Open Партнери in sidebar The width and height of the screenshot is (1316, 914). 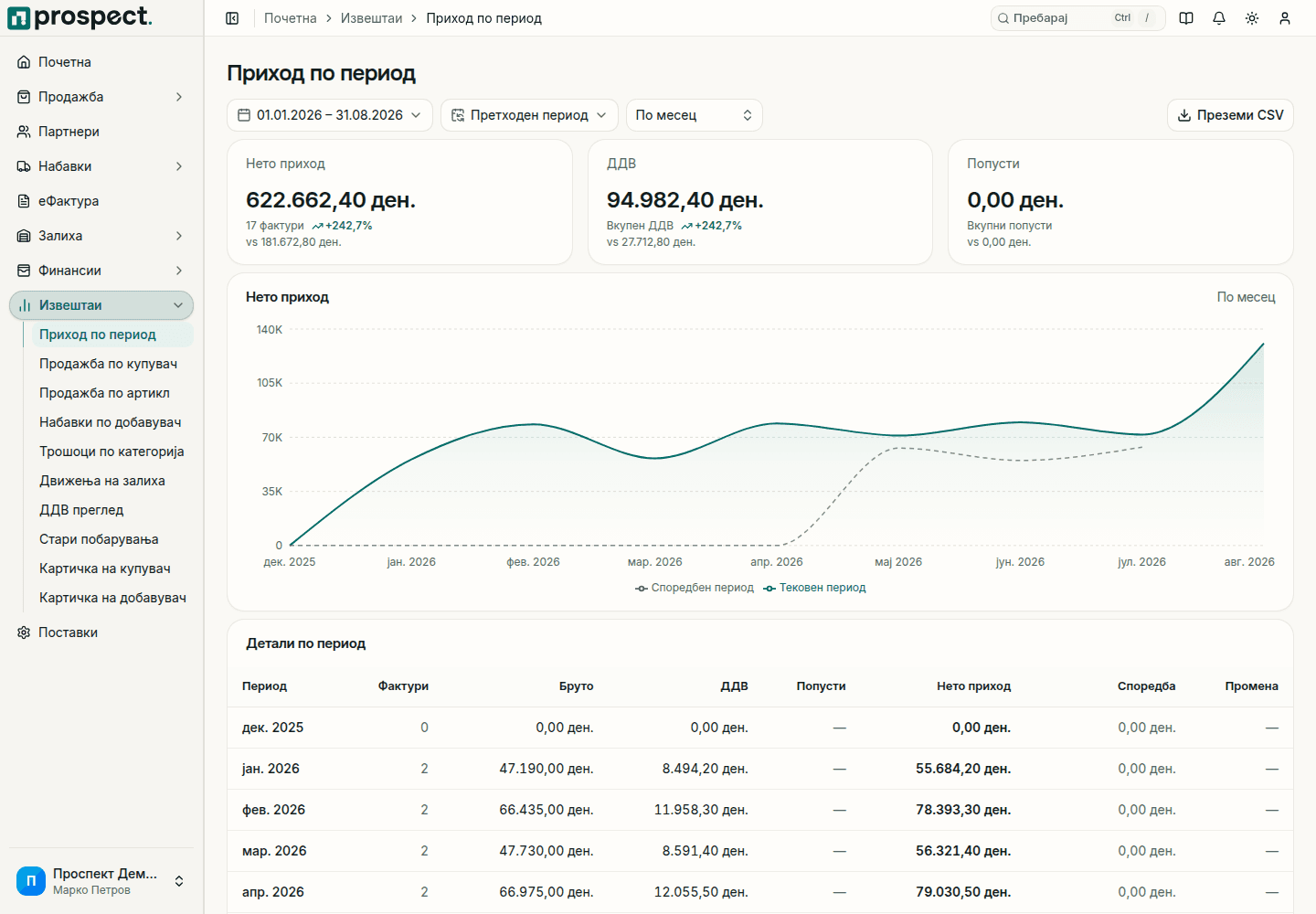tap(101, 132)
